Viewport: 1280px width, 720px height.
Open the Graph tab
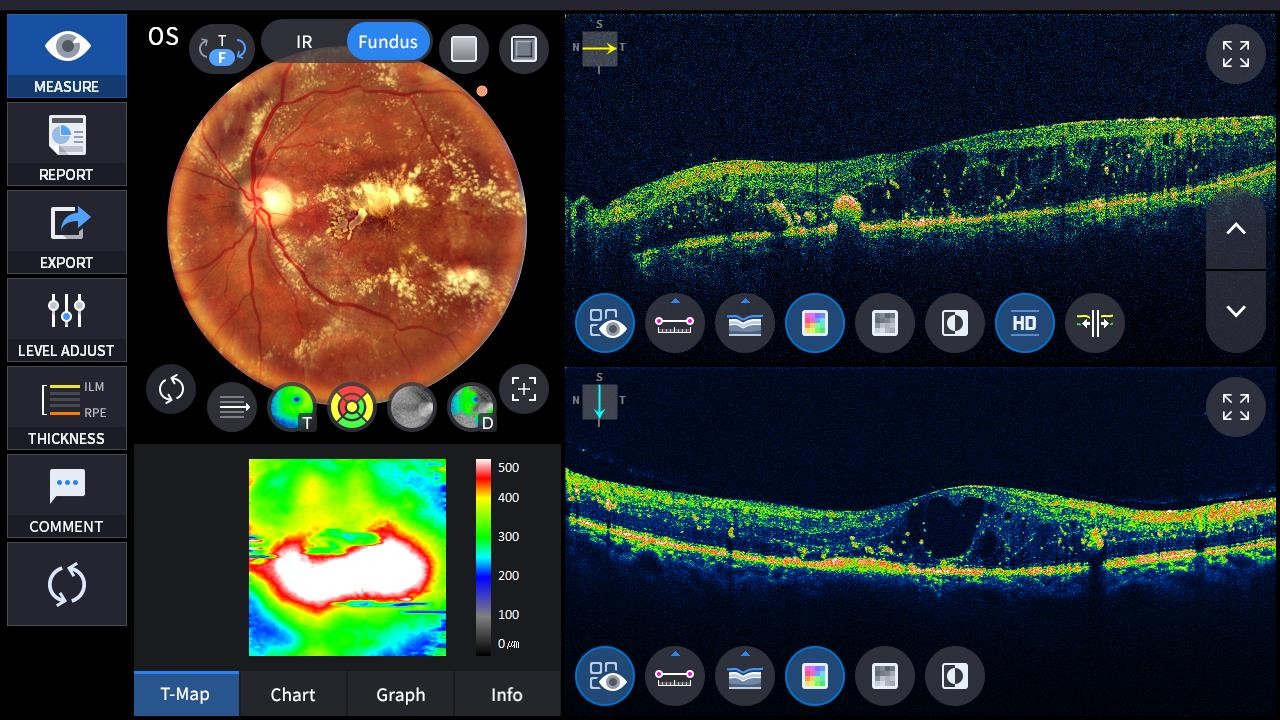pyautogui.click(x=400, y=694)
